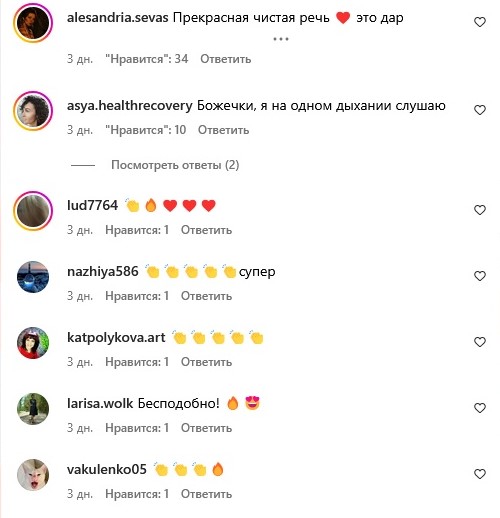Viewport: 500px width, 518px height.
Task: Click "Ответить" under asya.healthrecovery's comment
Action: (x=223, y=130)
